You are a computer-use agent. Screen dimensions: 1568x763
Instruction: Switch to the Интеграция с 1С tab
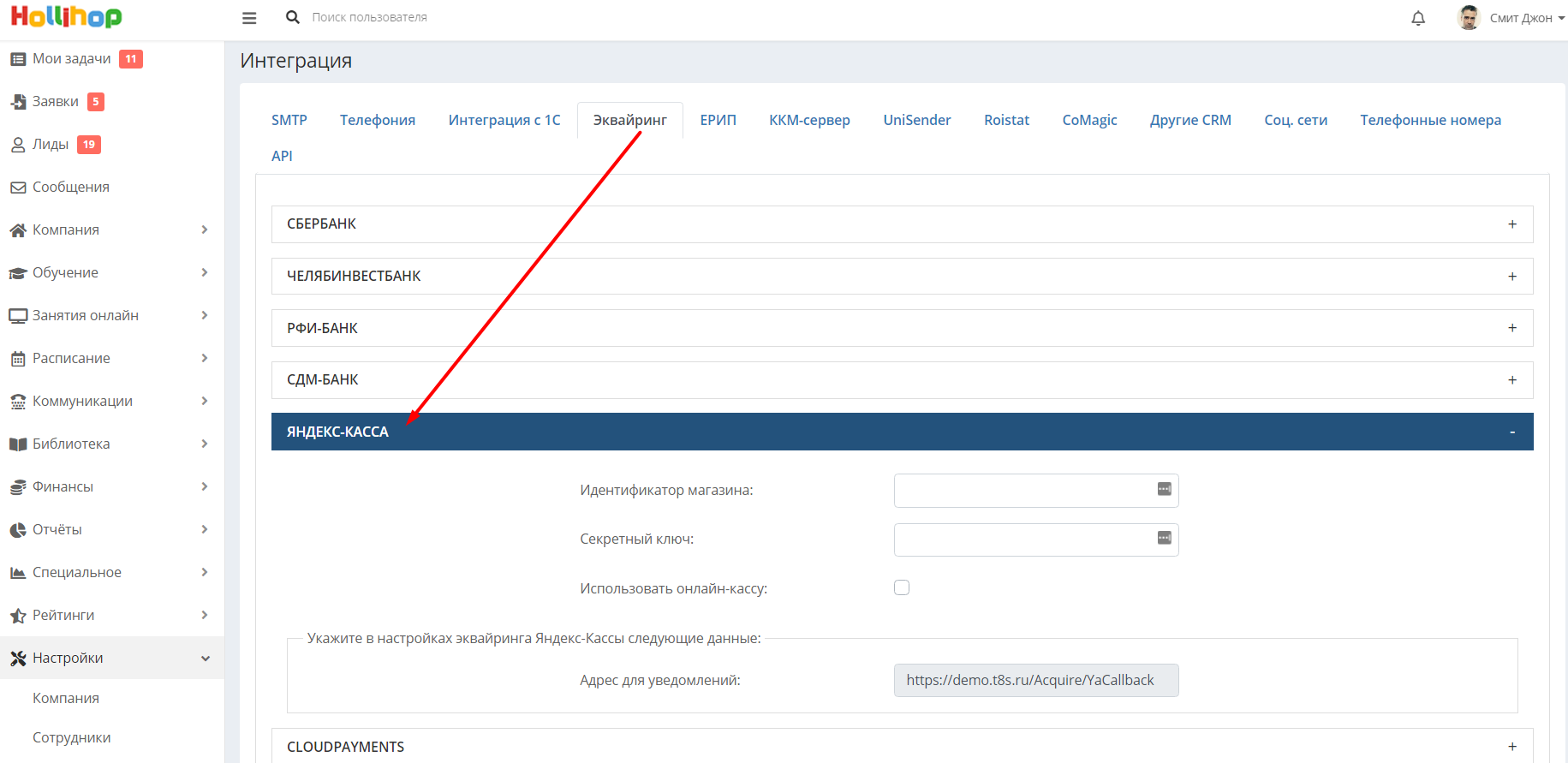point(504,120)
